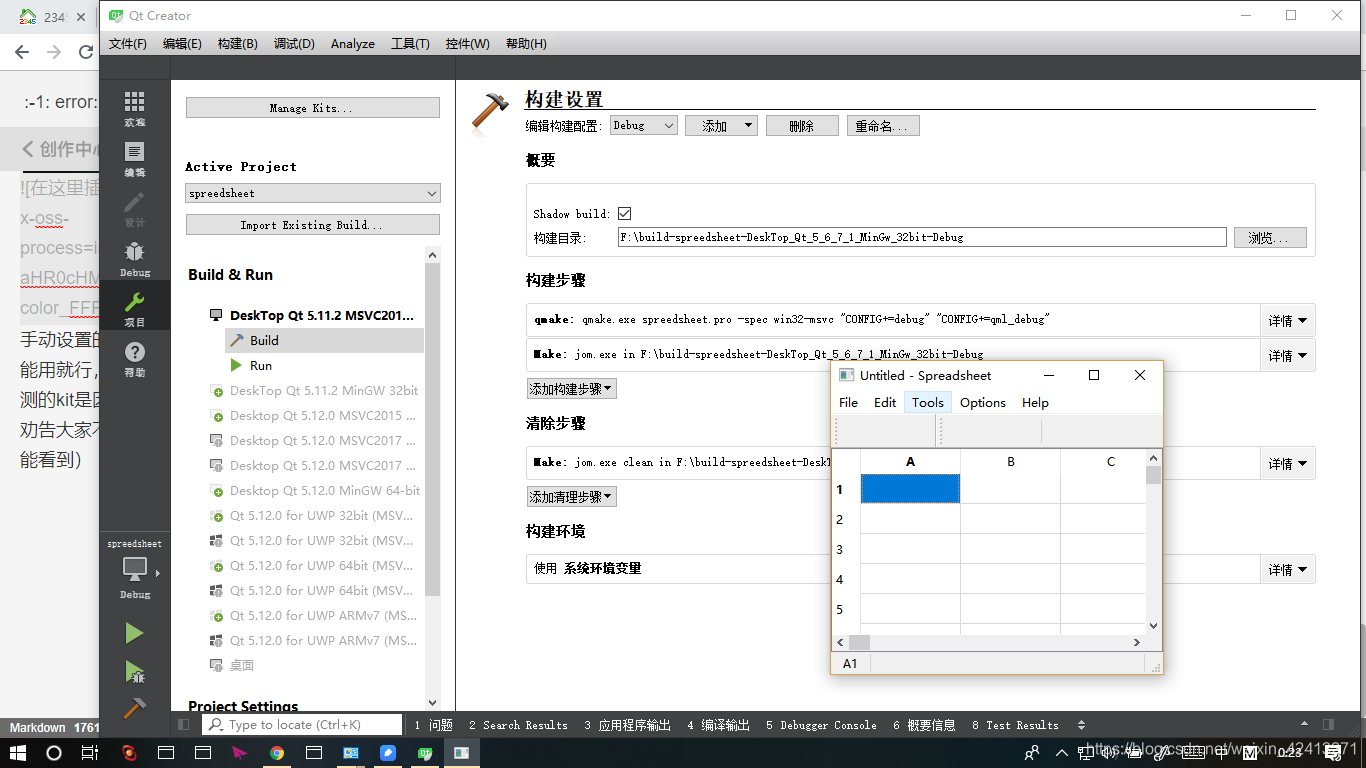Switch to the Edit mode (编辑) icon

click(x=134, y=159)
